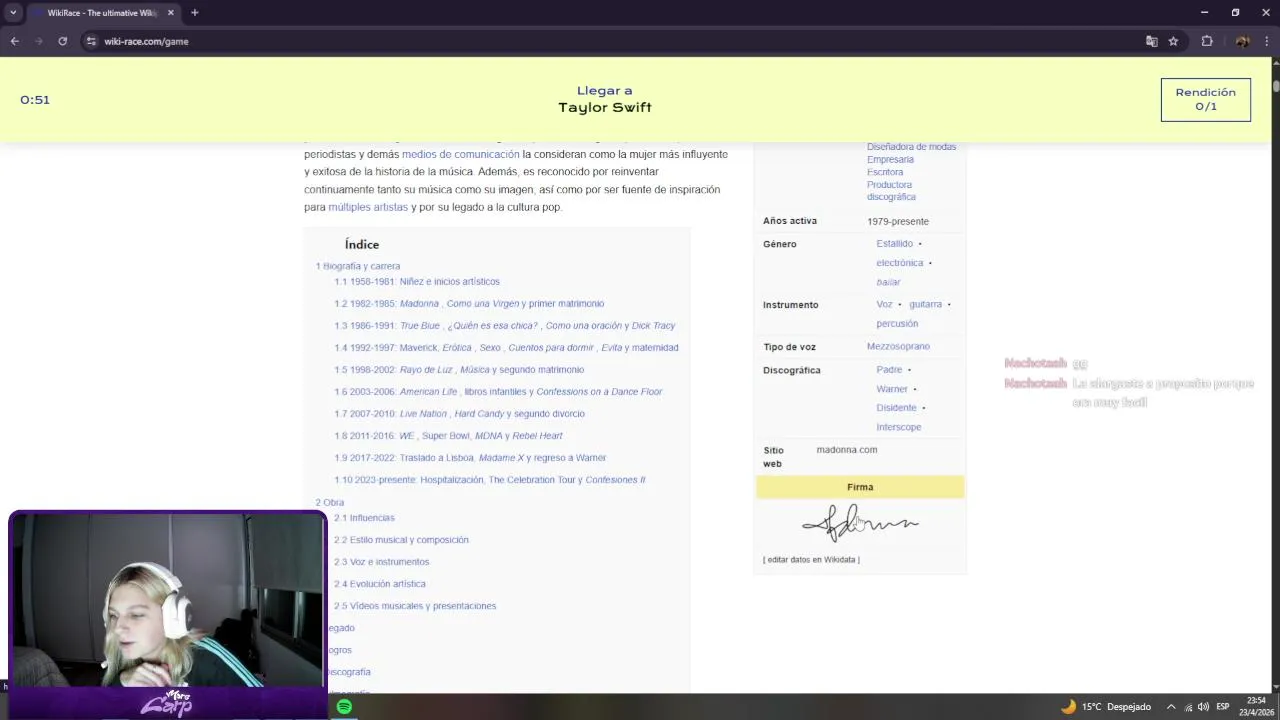This screenshot has height=720, width=1280.
Task: Jump to 2 Obra section
Action: point(330,502)
